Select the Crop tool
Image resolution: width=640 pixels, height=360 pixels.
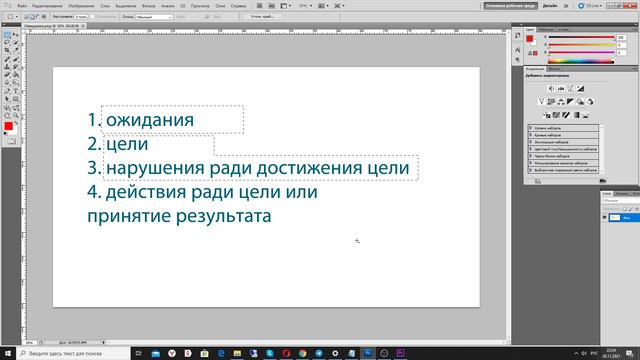(7, 51)
